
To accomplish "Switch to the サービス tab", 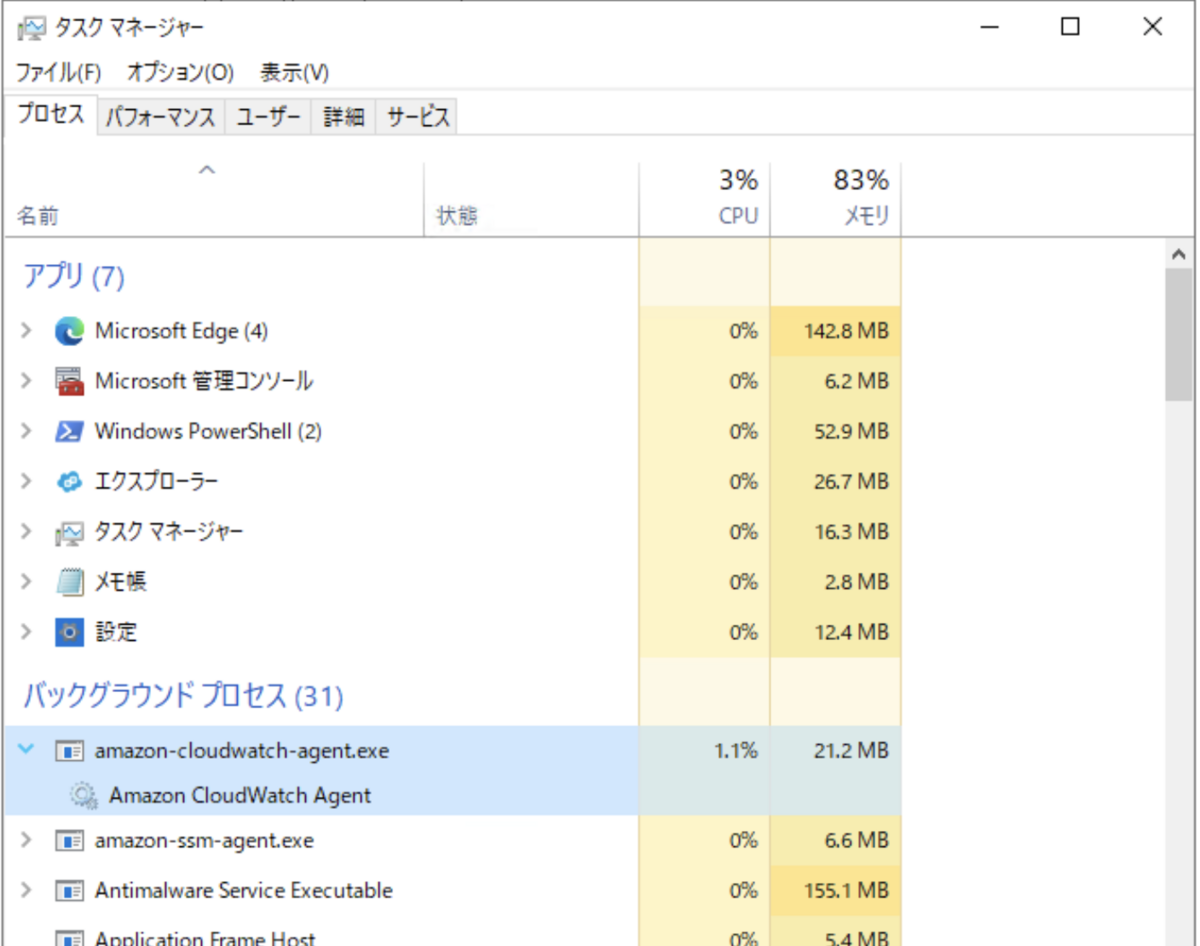I will tap(418, 117).
